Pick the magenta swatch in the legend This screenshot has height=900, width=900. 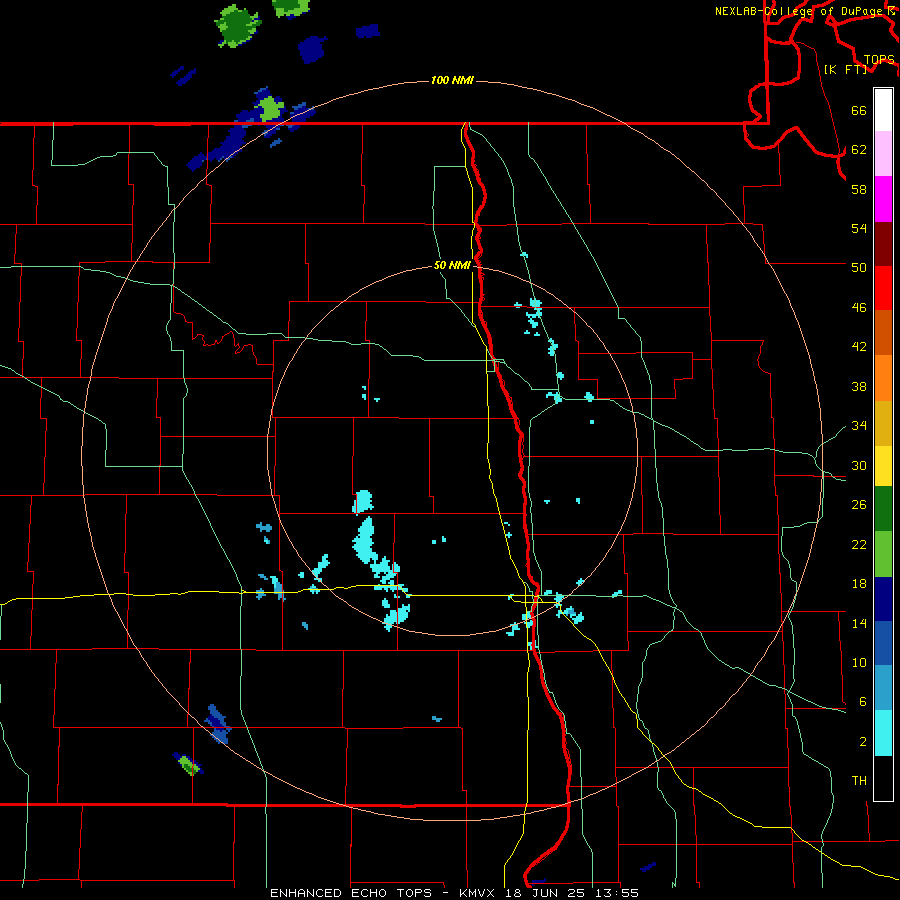[x=883, y=199]
